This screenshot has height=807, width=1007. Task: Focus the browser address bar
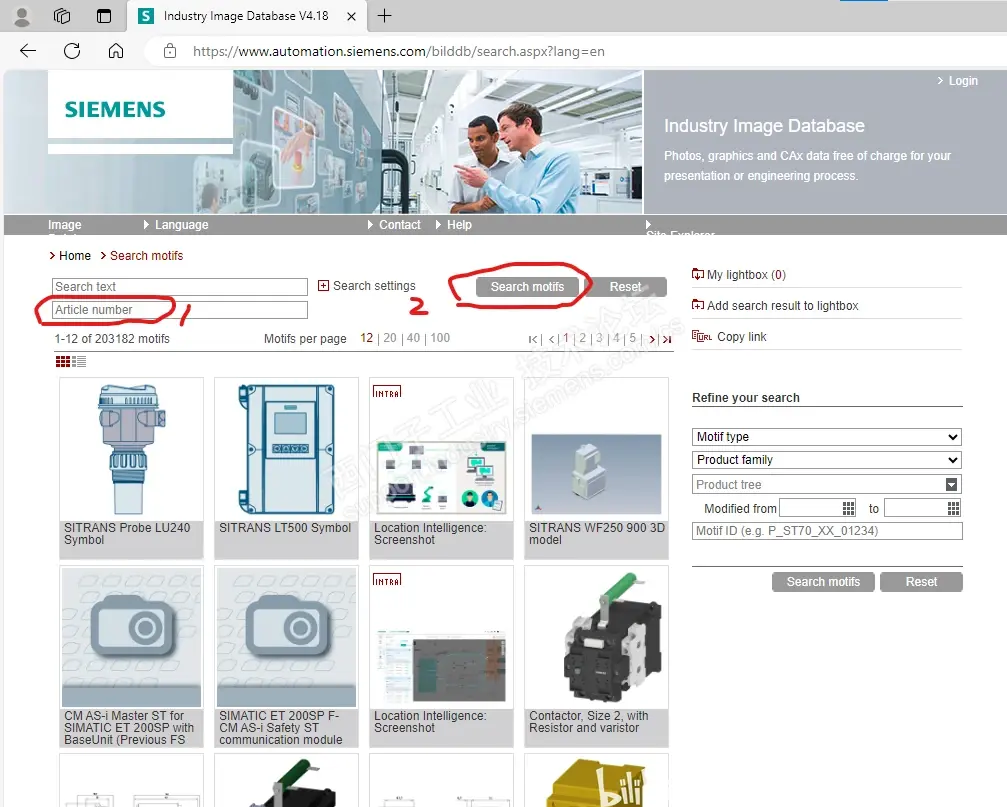(398, 51)
